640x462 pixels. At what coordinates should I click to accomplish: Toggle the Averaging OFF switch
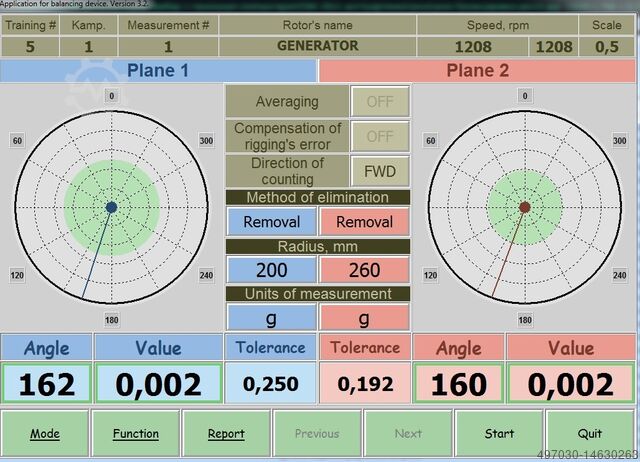pyautogui.click(x=379, y=102)
